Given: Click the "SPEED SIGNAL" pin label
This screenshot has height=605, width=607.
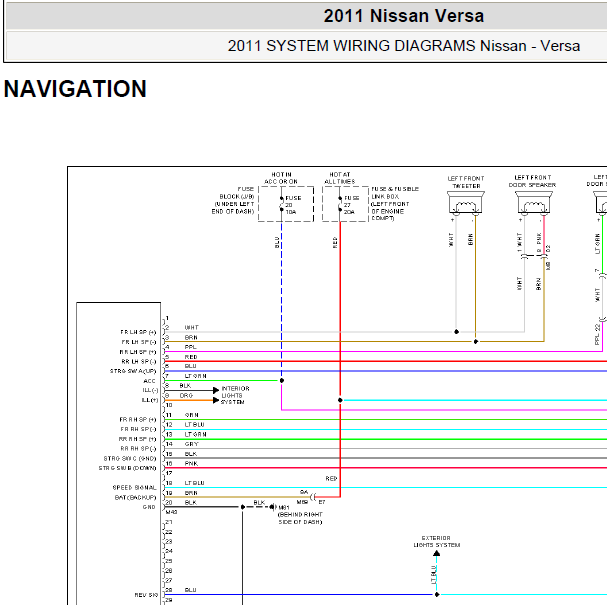Looking at the screenshot, I should point(134,488).
